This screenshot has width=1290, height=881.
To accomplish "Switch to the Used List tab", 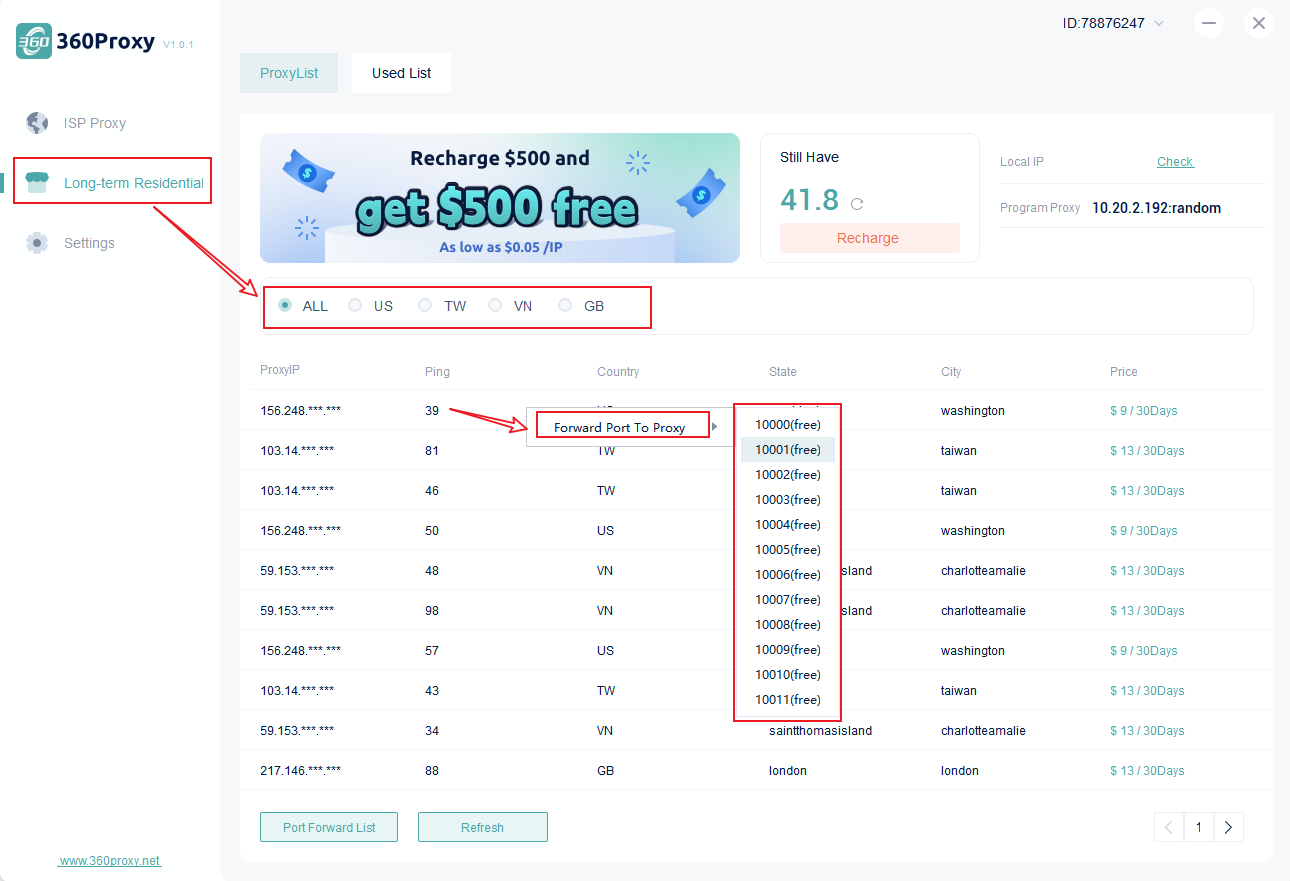I will click(x=401, y=73).
